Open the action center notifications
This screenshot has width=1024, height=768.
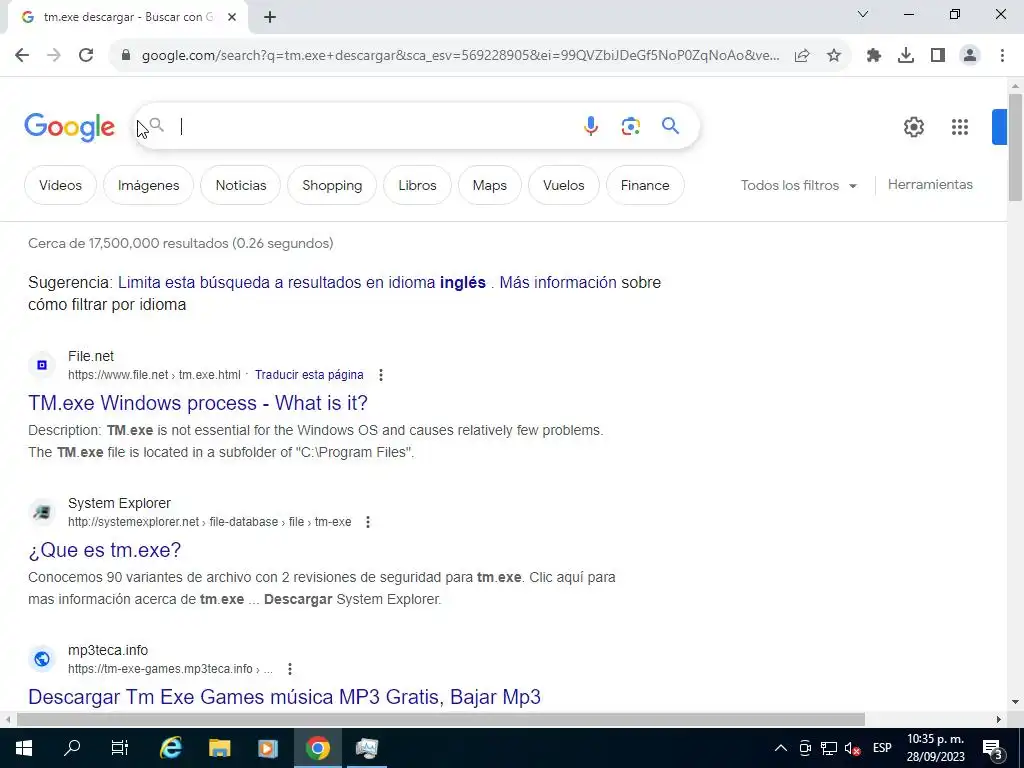click(993, 748)
